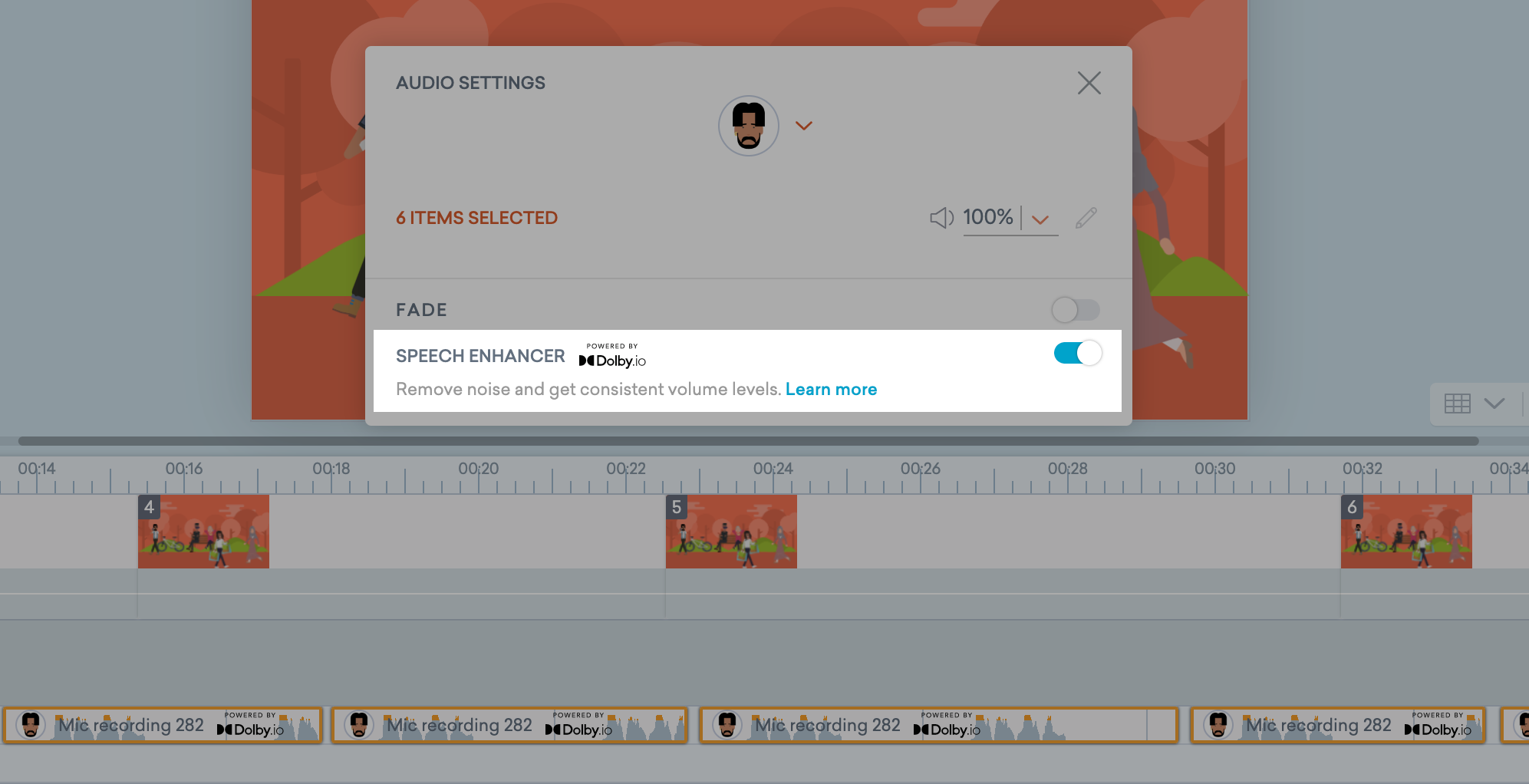Screen dimensions: 1529x784
Task: Click the narrator avatar in the Audio Settings dialog
Action: coord(748,125)
